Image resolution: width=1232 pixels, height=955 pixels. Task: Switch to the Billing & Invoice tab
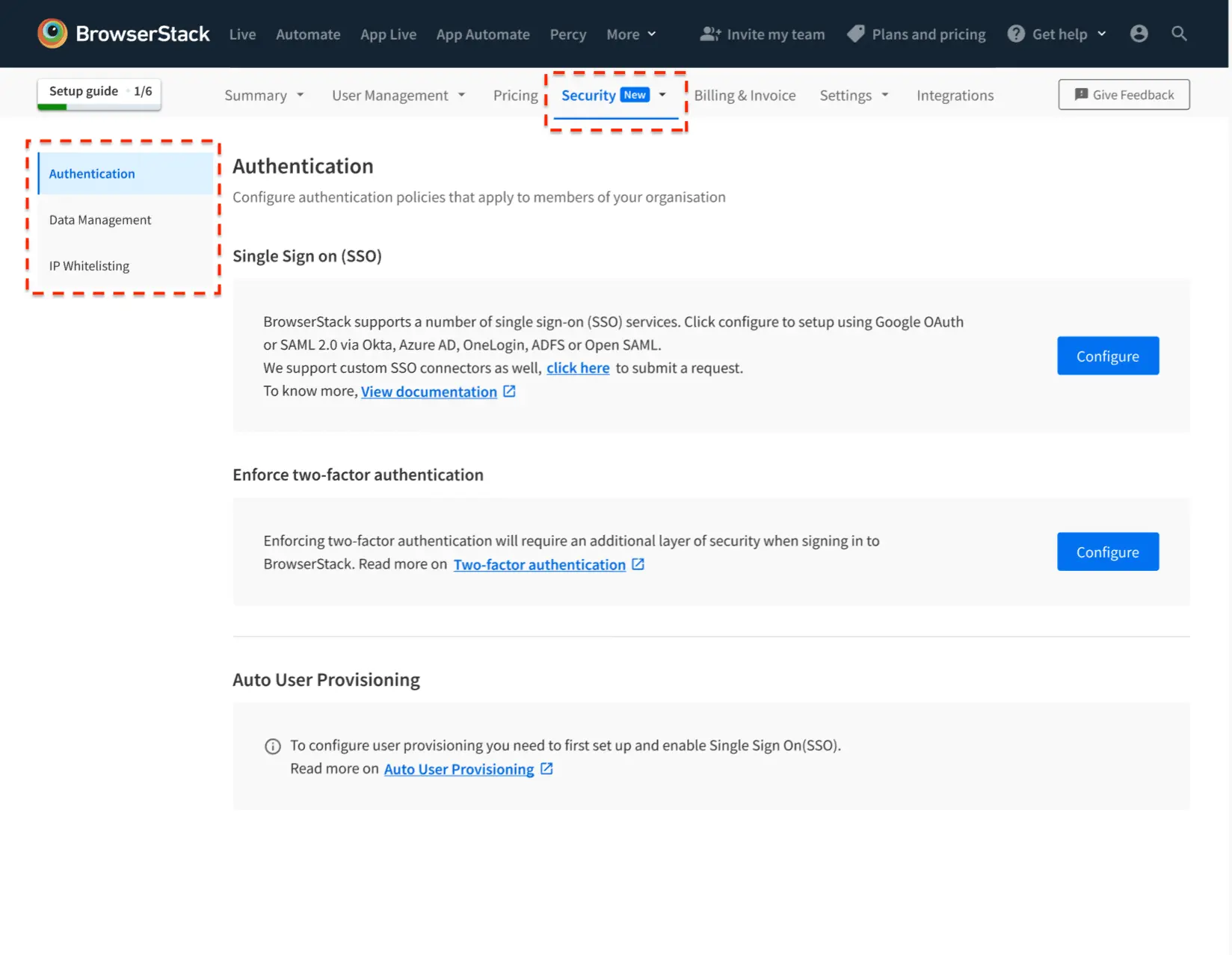point(745,96)
